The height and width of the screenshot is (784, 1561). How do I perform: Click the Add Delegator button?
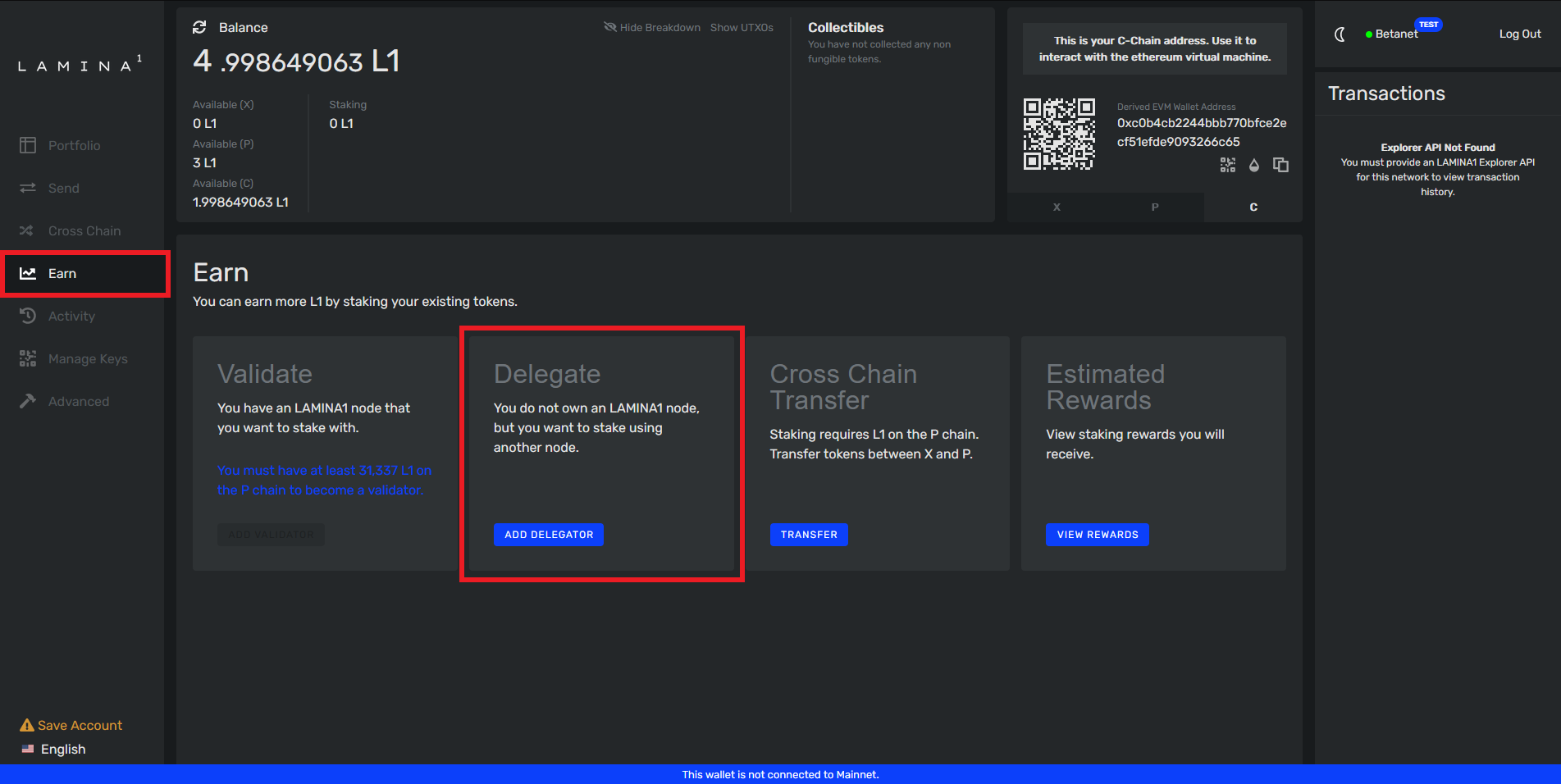(x=548, y=535)
